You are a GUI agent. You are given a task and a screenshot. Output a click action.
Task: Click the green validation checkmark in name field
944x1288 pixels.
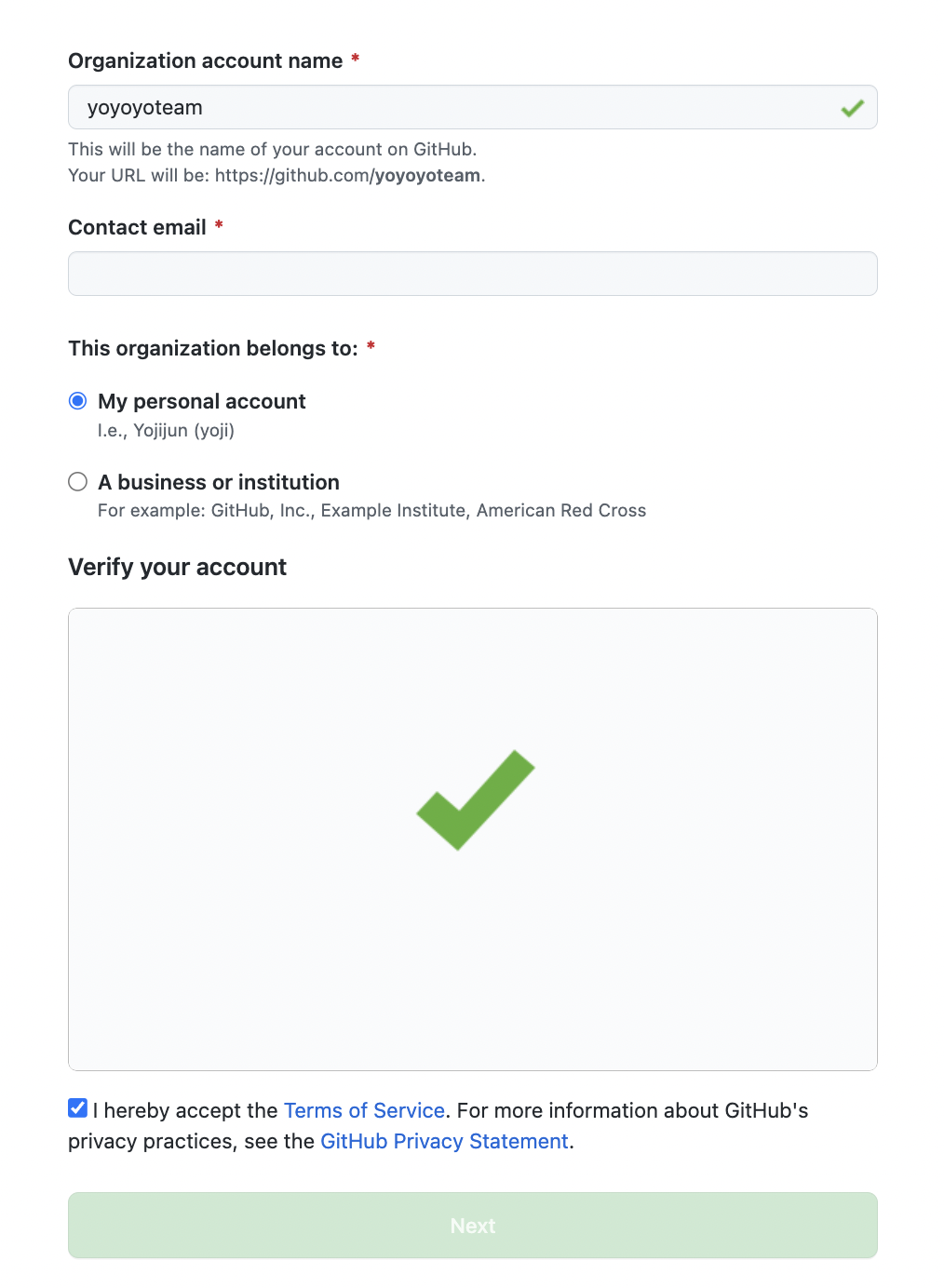[x=852, y=108]
